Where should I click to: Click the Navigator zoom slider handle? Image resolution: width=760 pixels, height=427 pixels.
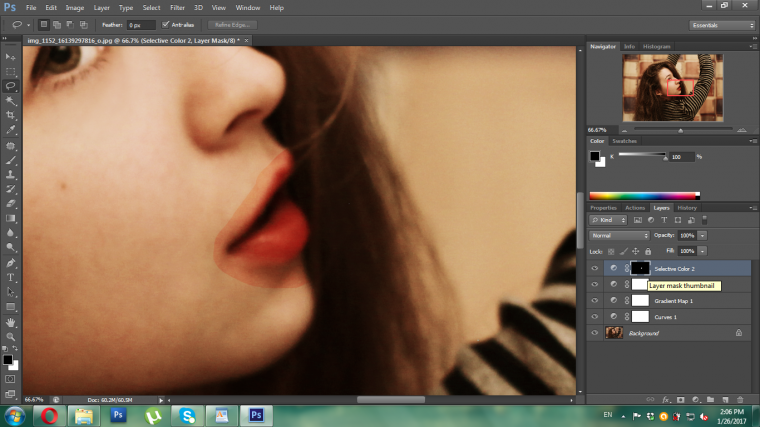tap(681, 130)
